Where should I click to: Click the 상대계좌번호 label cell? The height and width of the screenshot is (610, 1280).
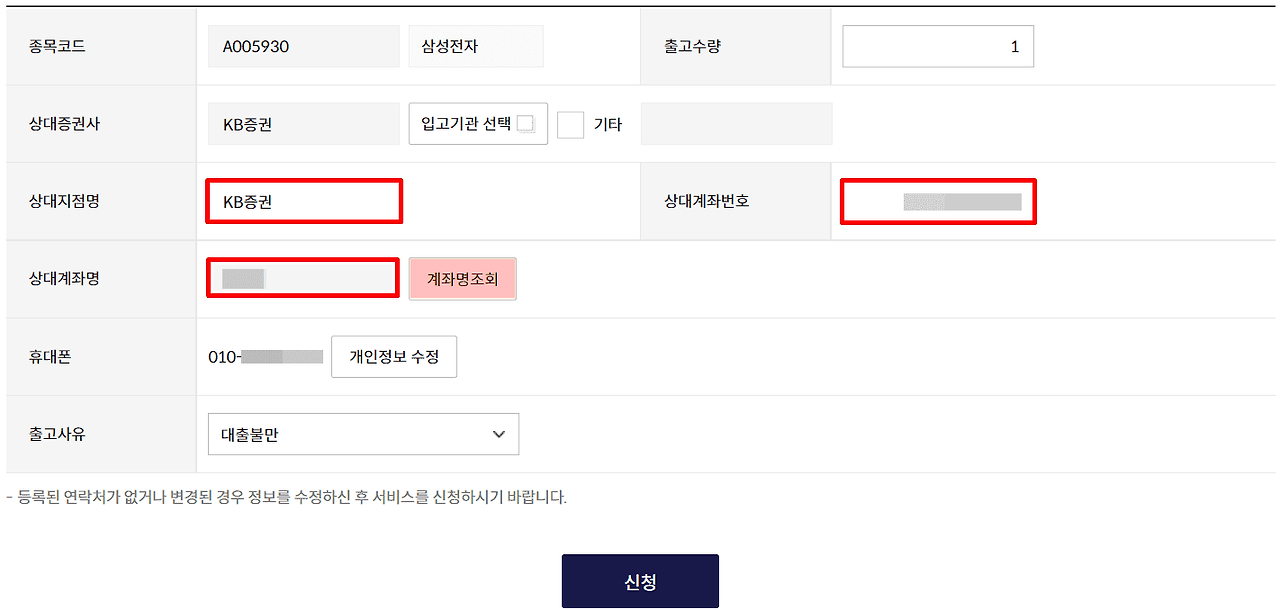(x=707, y=201)
